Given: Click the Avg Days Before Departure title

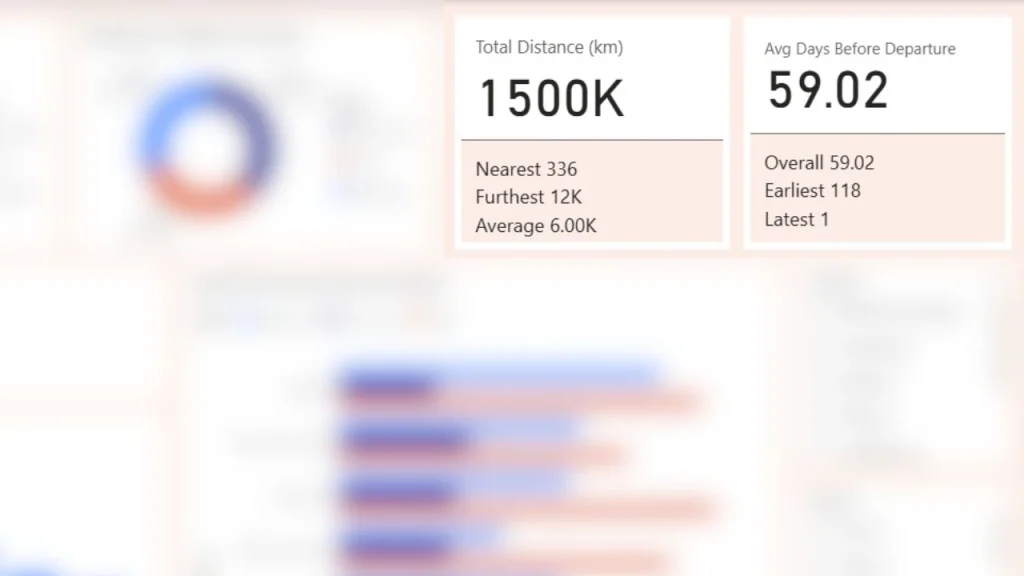Looking at the screenshot, I should 859,49.
